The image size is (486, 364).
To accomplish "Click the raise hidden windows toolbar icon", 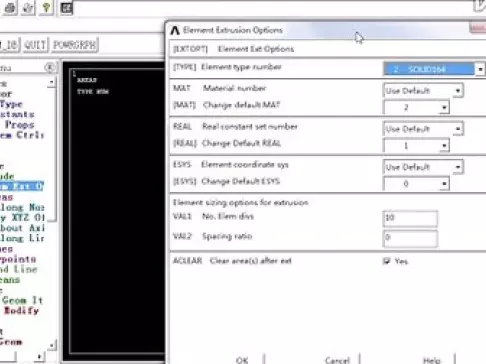I will point(66,8).
